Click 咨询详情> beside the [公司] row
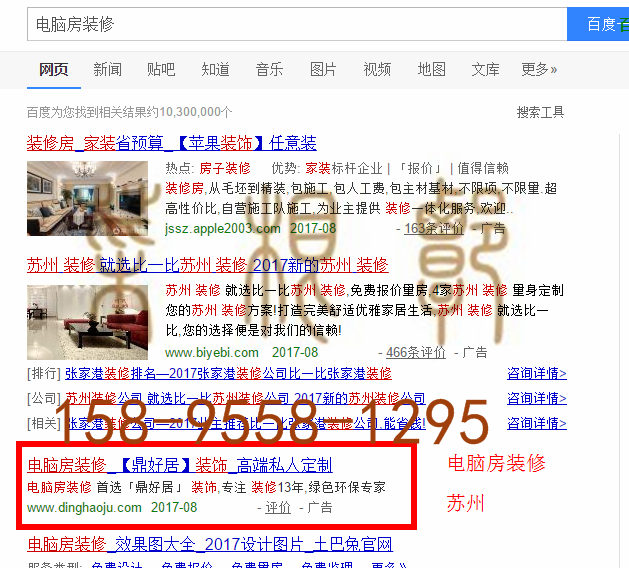629x568 pixels. point(537,398)
